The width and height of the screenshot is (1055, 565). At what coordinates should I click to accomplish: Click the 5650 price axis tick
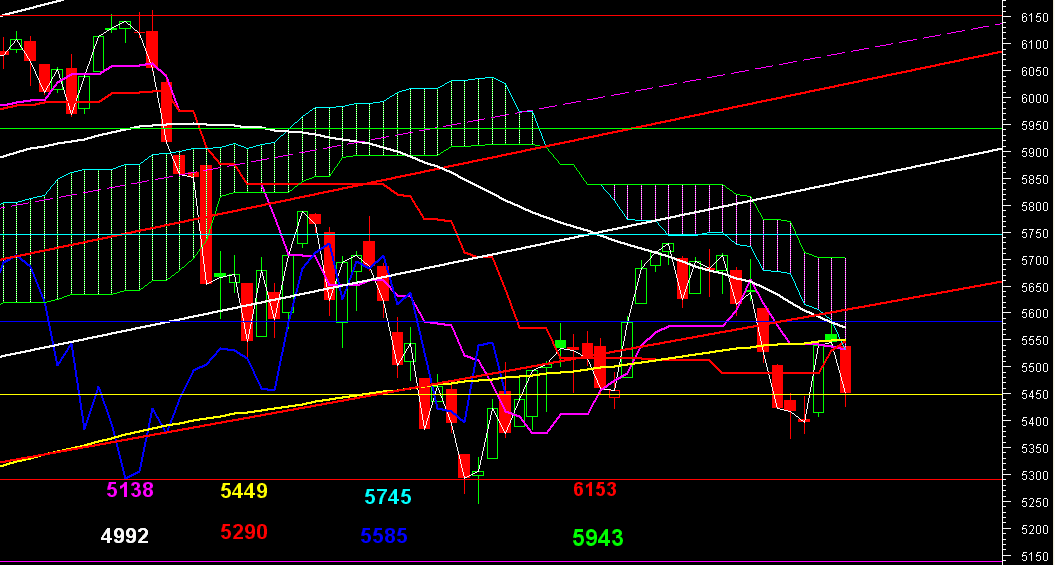click(1035, 287)
